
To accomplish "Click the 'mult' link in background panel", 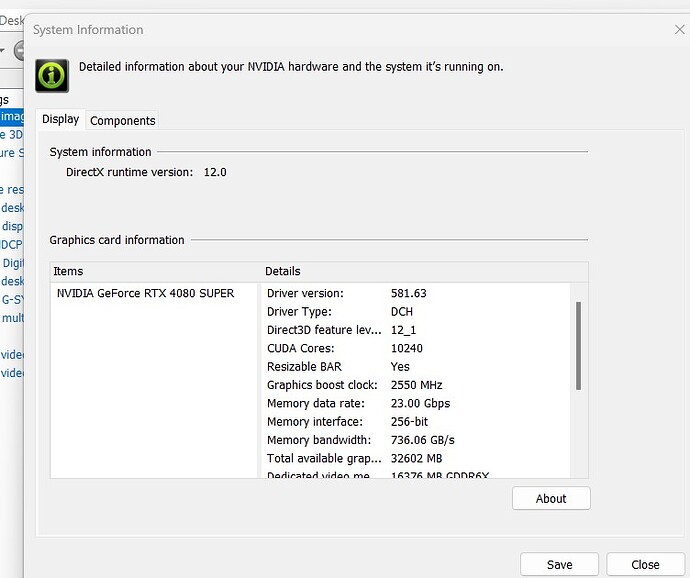I will point(13,318).
